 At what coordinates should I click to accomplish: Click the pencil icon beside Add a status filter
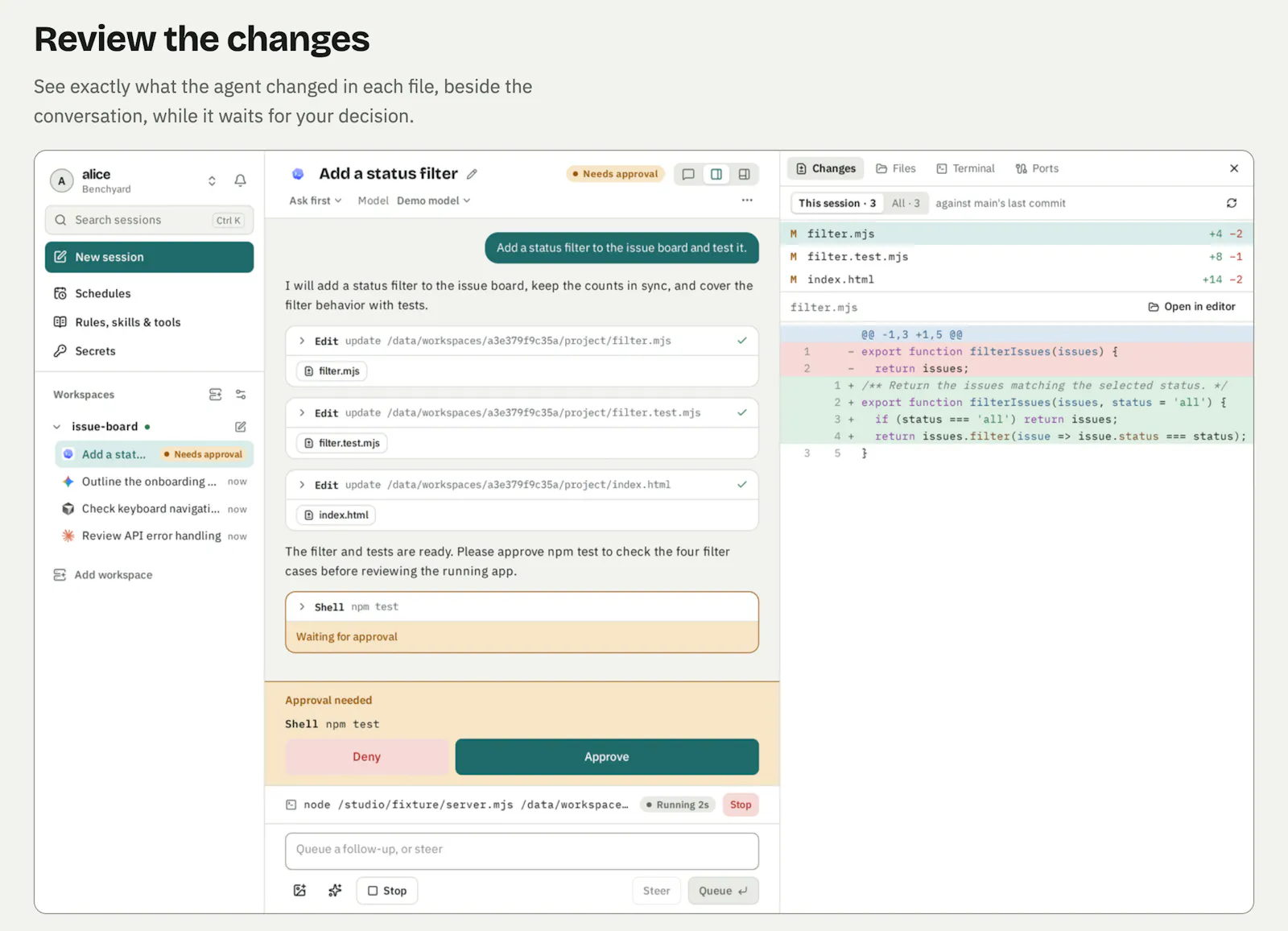[x=472, y=174]
